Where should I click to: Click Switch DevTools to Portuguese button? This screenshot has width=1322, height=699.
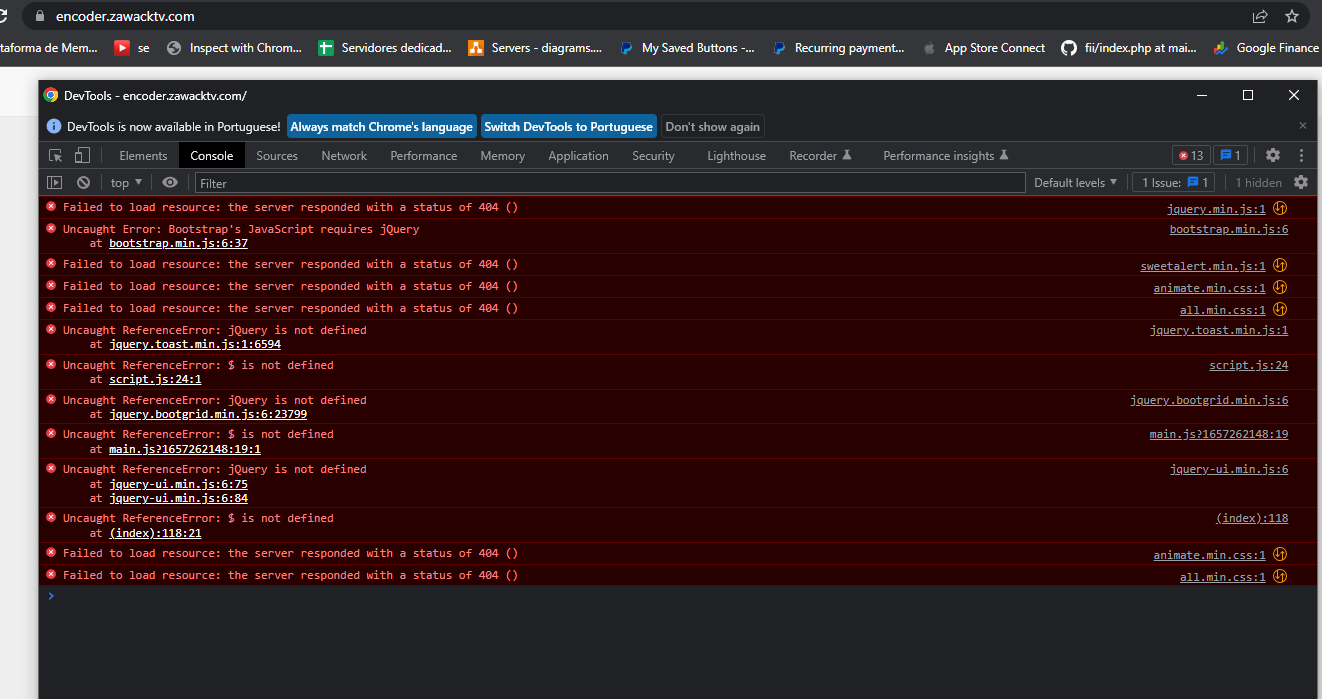[568, 126]
